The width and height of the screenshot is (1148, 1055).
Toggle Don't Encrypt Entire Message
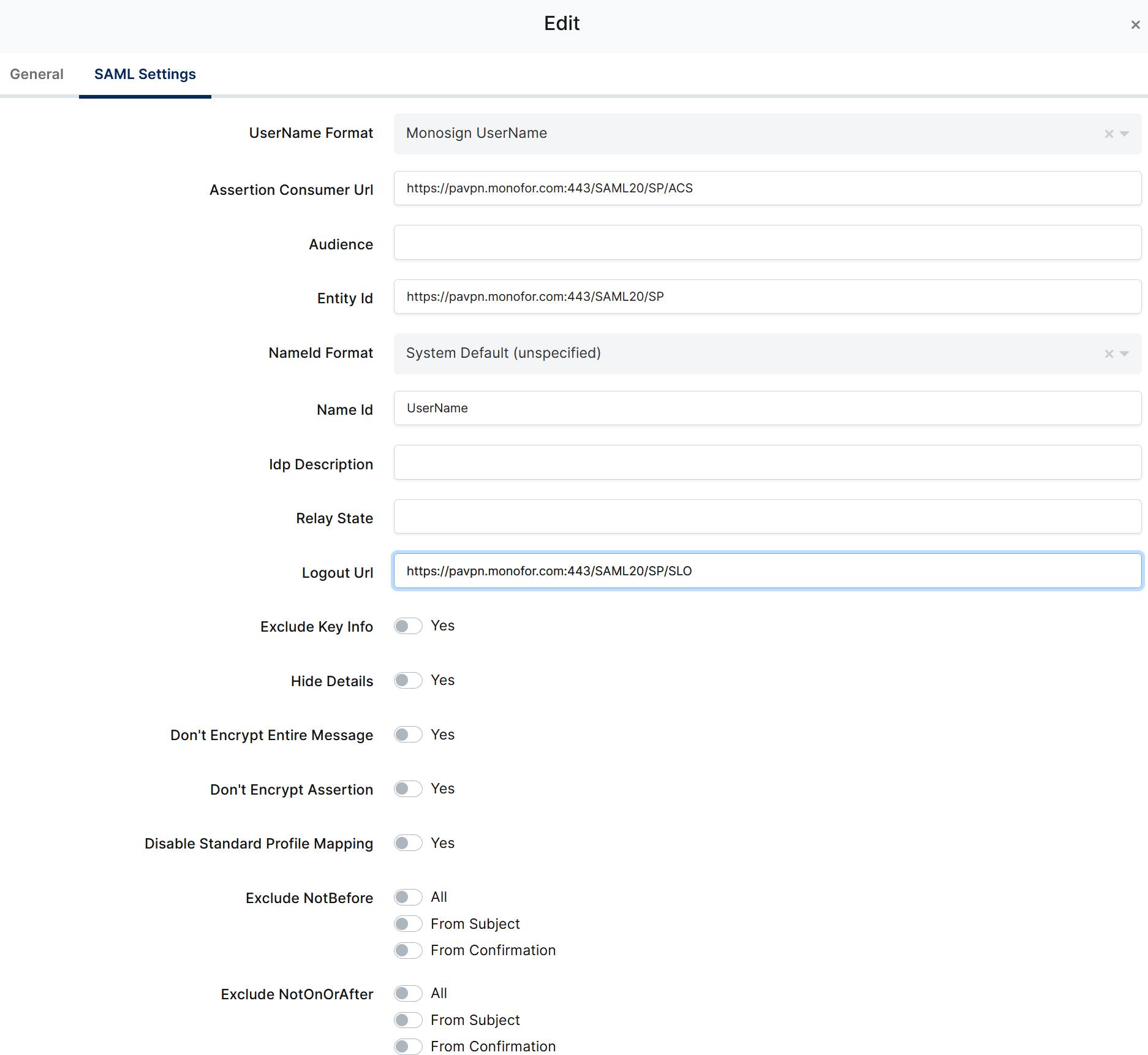(x=408, y=735)
